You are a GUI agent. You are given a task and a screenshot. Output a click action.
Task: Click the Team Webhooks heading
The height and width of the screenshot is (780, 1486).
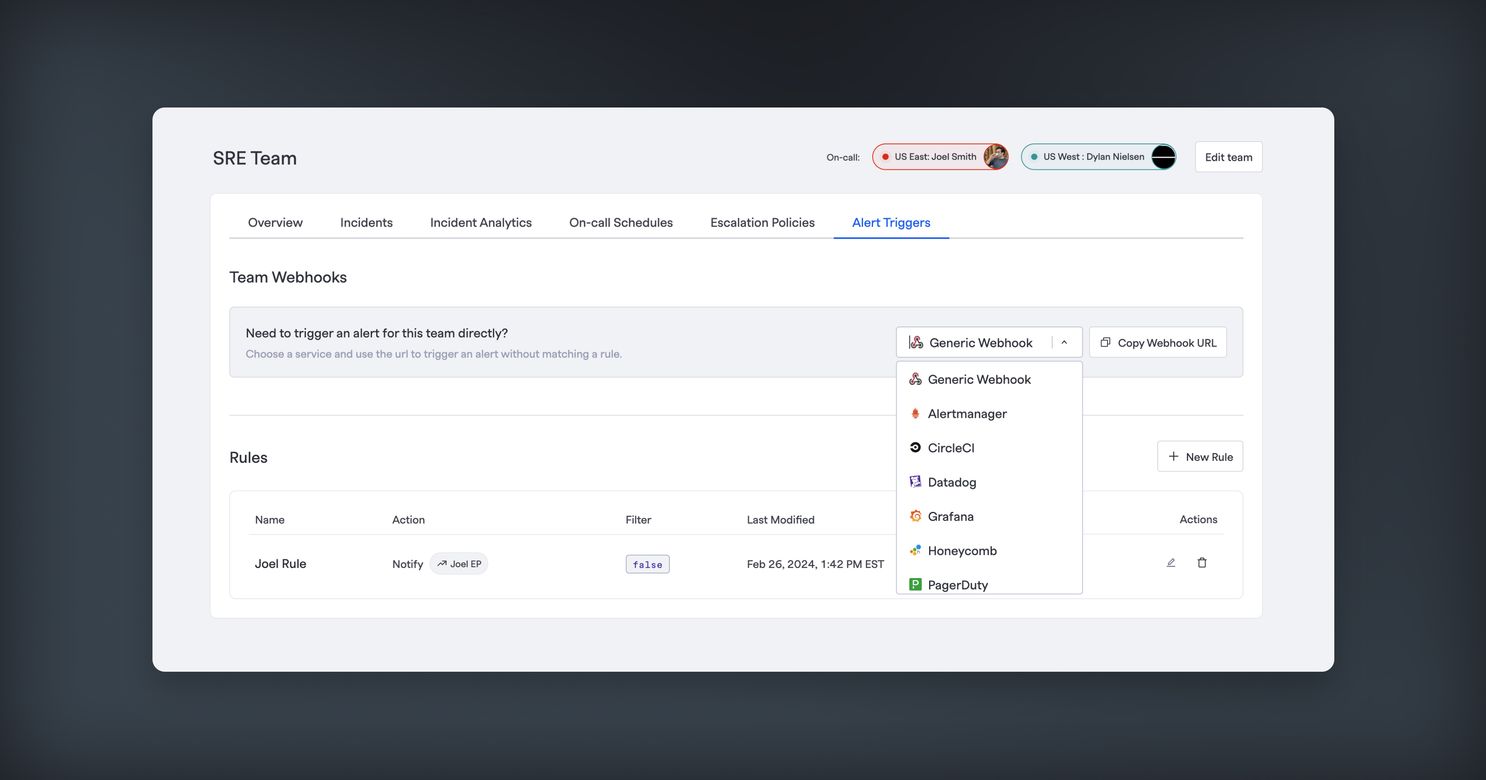tap(288, 277)
